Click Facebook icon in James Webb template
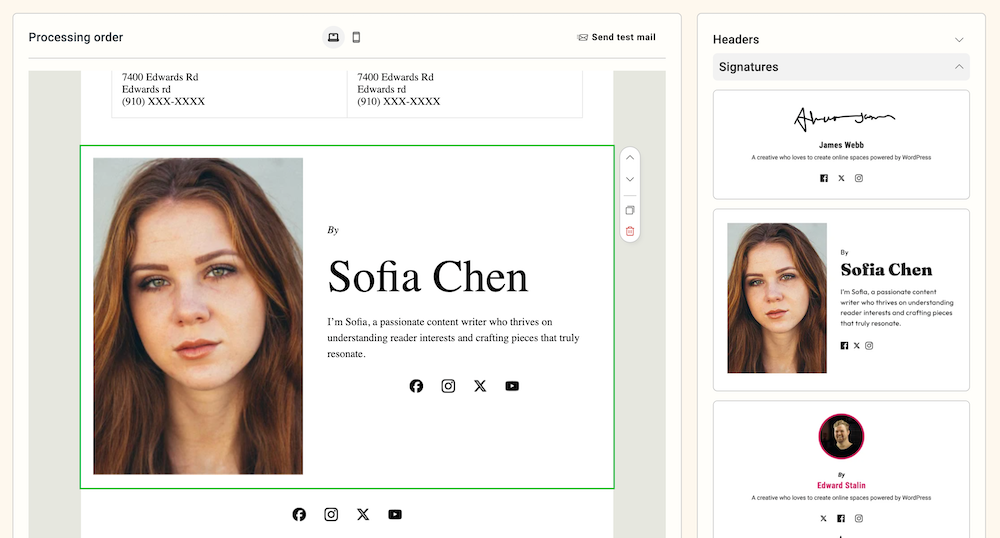This screenshot has height=538, width=1000. [x=824, y=178]
